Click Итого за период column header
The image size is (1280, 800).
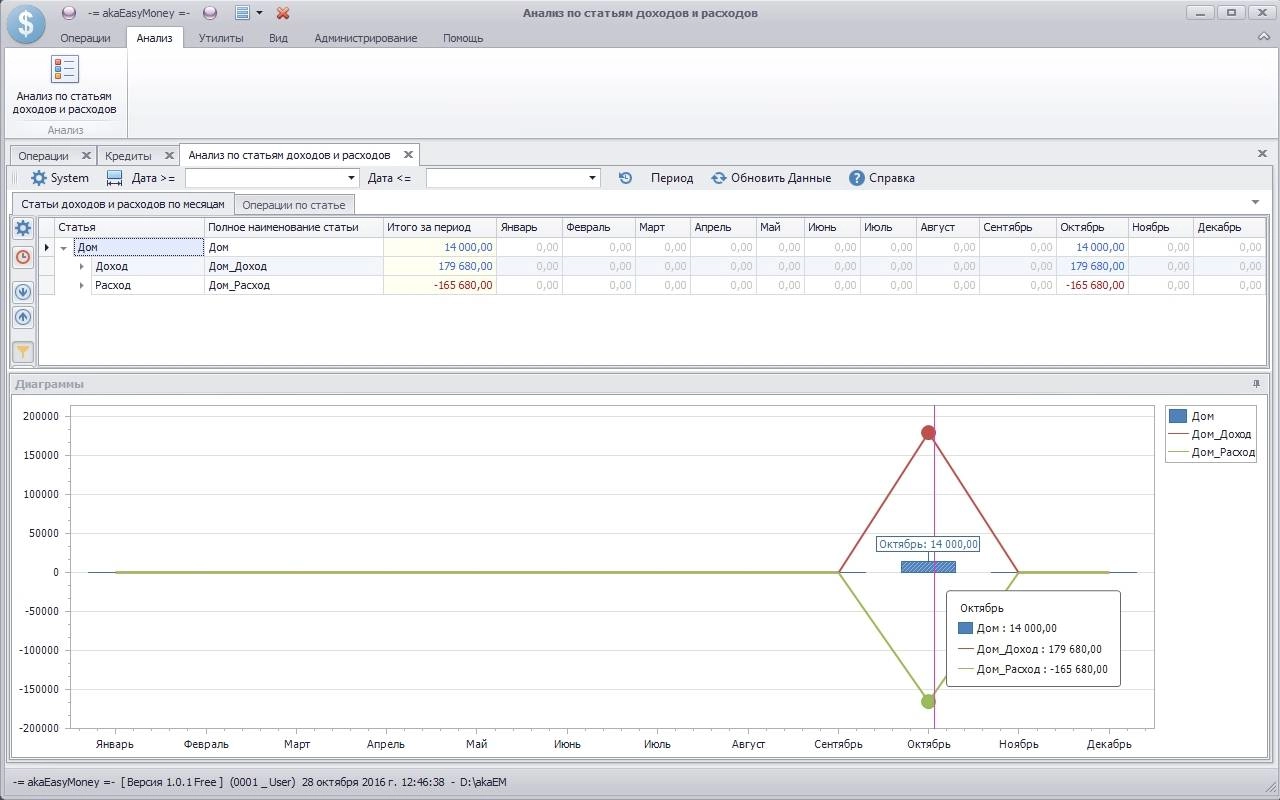pos(440,228)
